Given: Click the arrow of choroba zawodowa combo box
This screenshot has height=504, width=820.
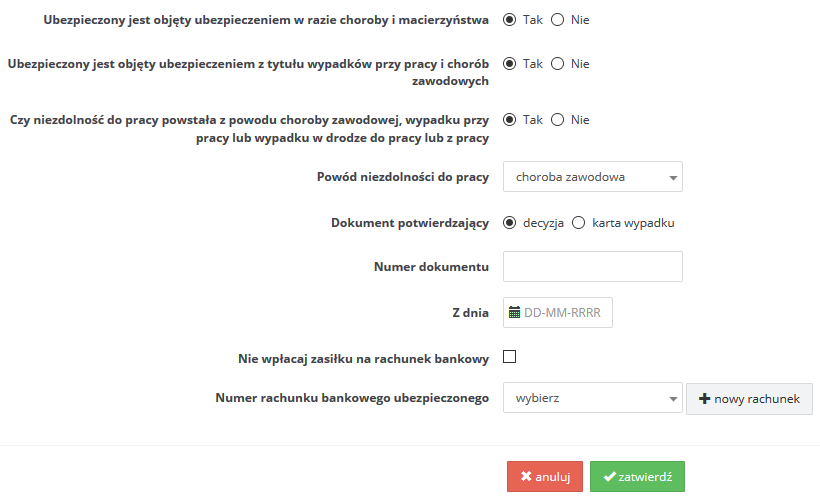Looking at the screenshot, I should click(673, 178).
